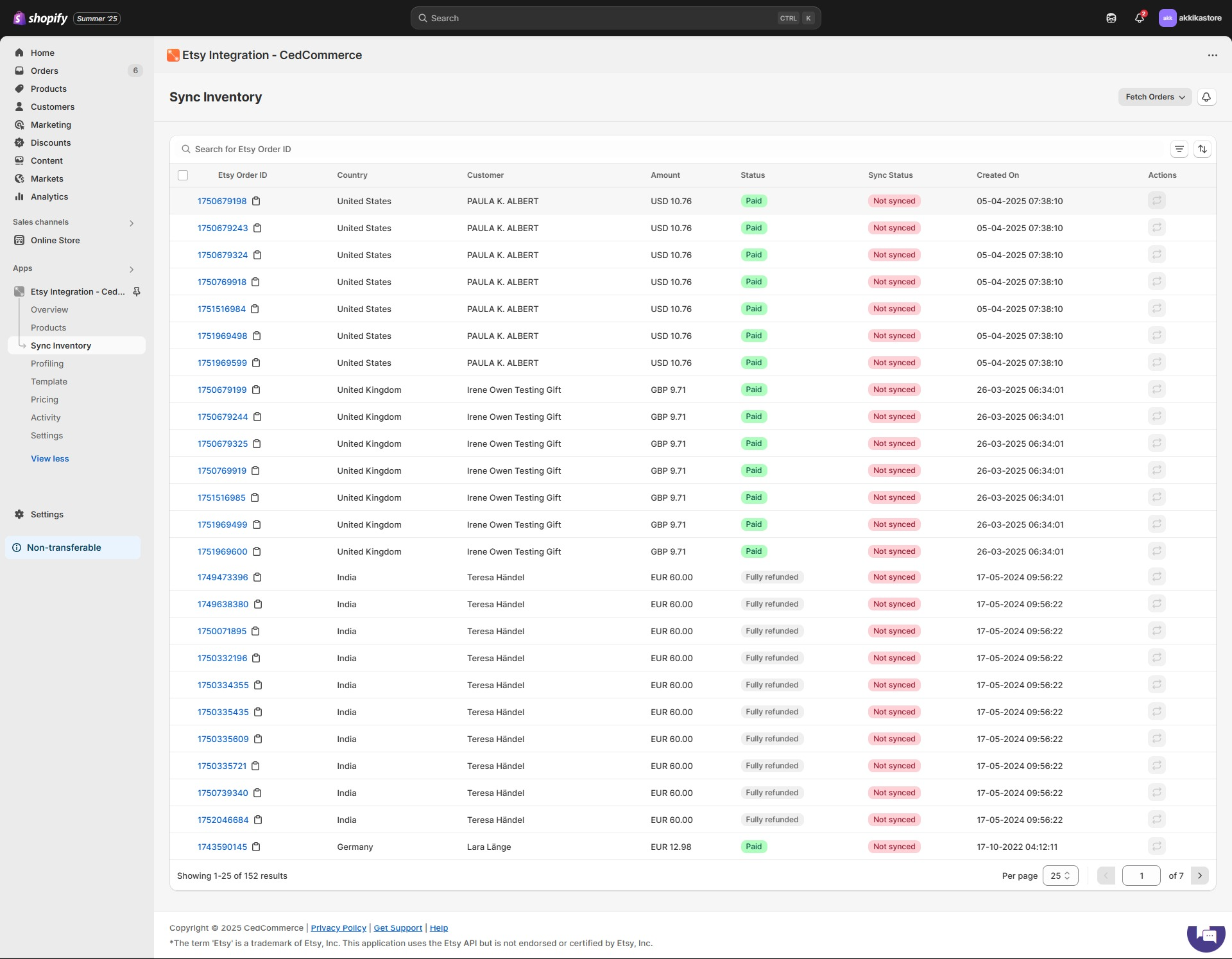Click the Created On column header

click(998, 175)
